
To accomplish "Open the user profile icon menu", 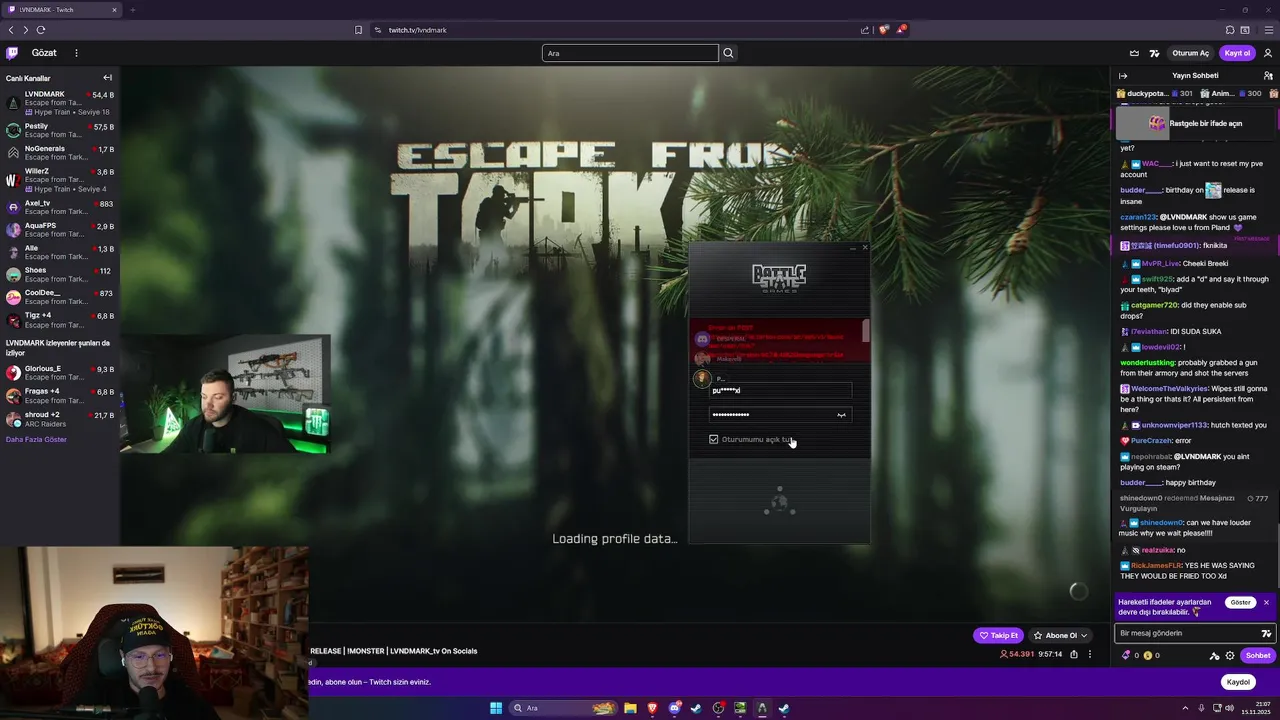I will pyautogui.click(x=1268, y=53).
